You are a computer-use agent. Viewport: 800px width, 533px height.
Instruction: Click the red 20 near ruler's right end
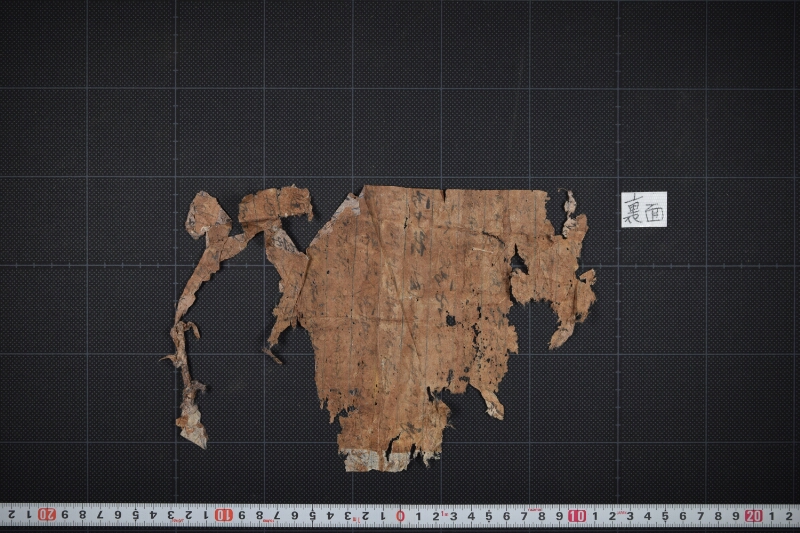point(754,516)
